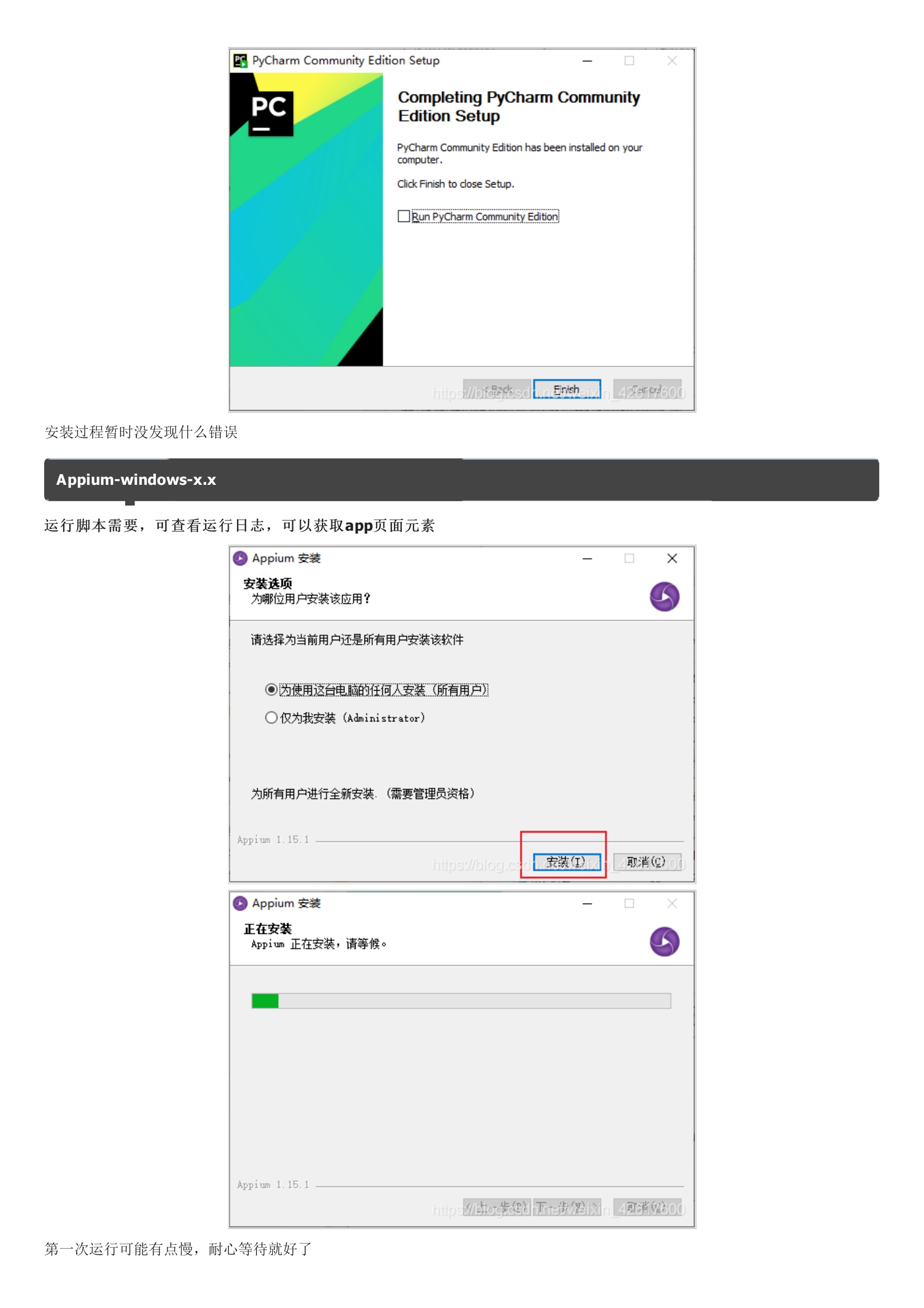Click the 安装(I) install button
Viewport: 924px width, 1308px height.
566,862
